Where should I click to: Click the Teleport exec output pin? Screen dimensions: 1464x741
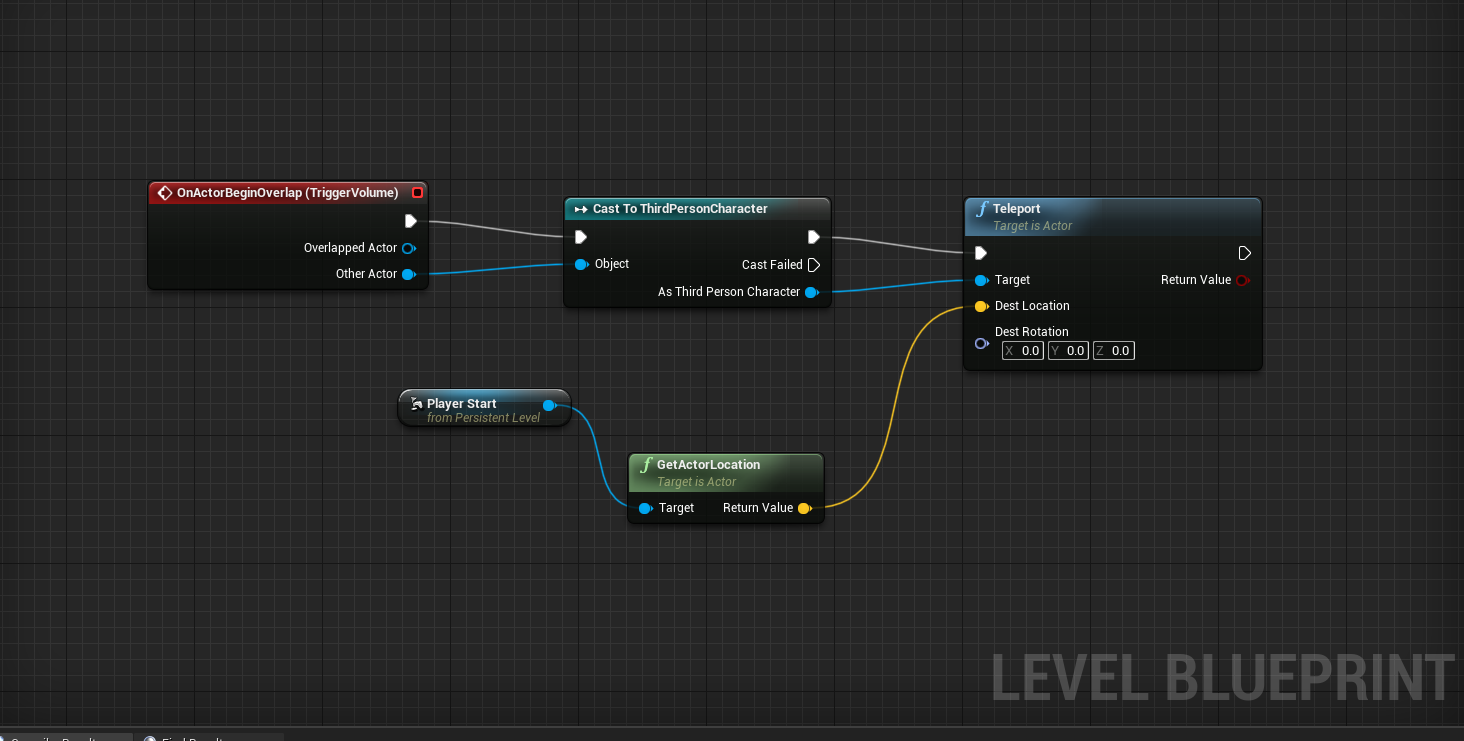tap(1245, 253)
